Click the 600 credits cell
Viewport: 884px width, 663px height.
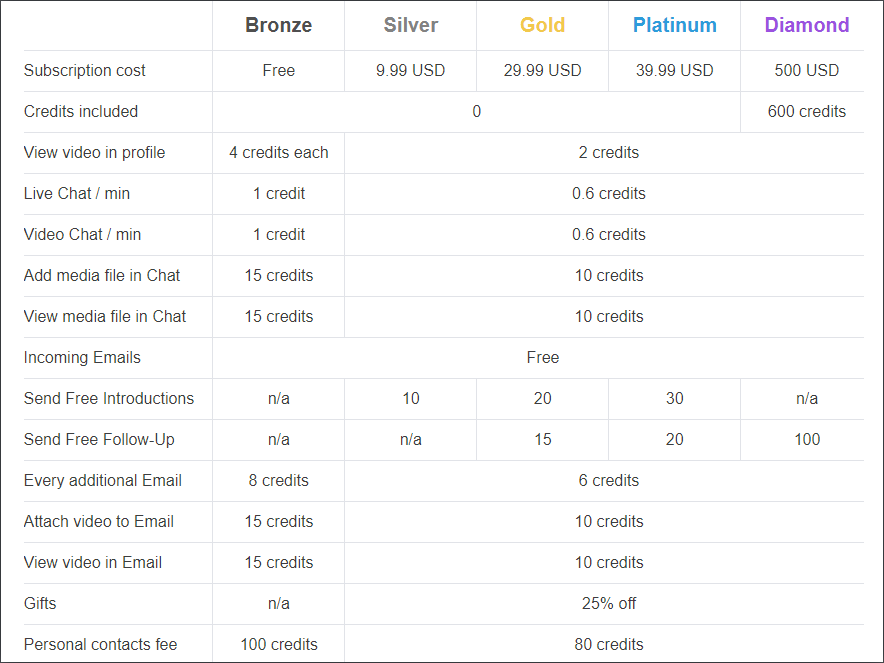coord(807,112)
